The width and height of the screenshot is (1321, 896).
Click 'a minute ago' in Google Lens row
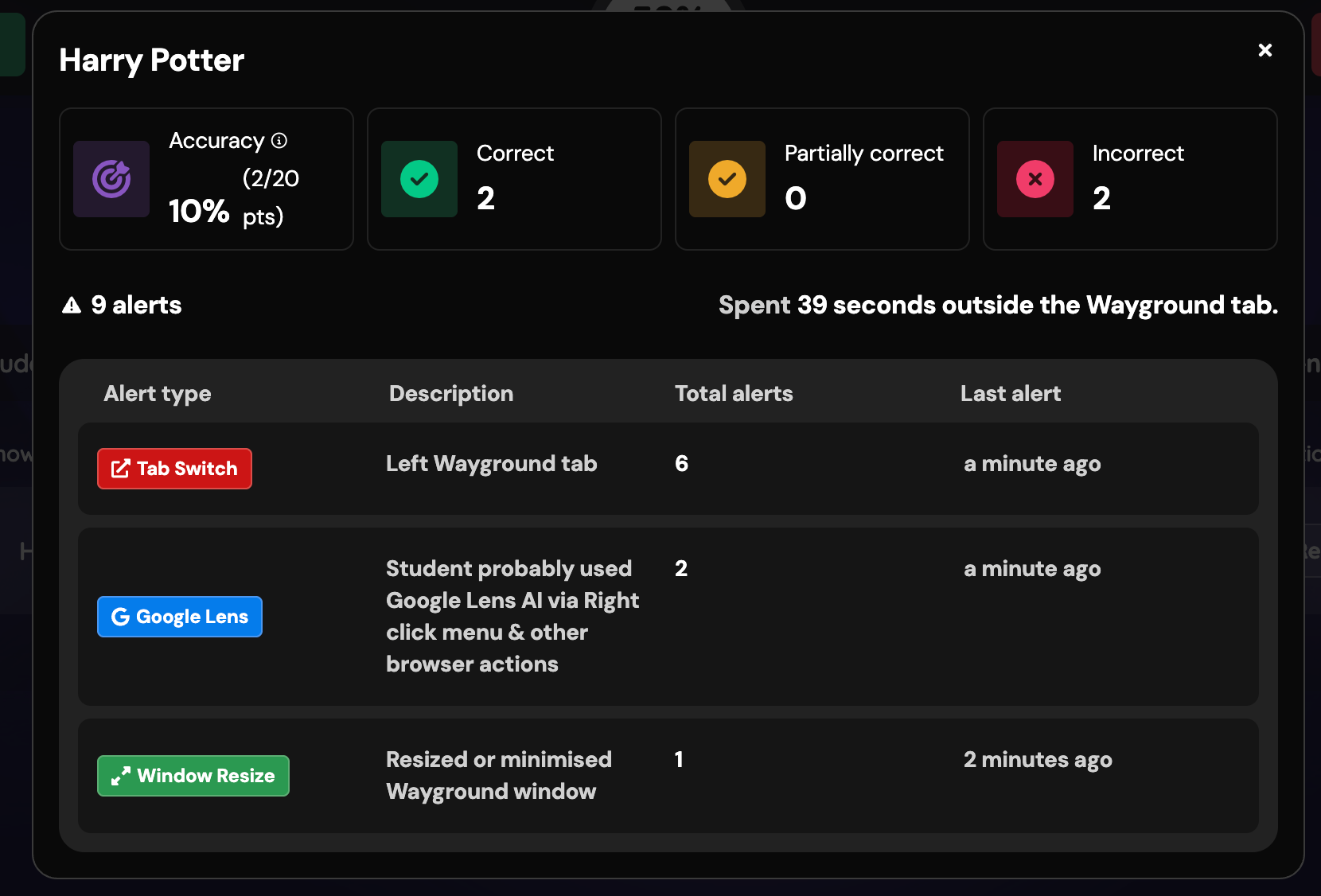(1032, 569)
